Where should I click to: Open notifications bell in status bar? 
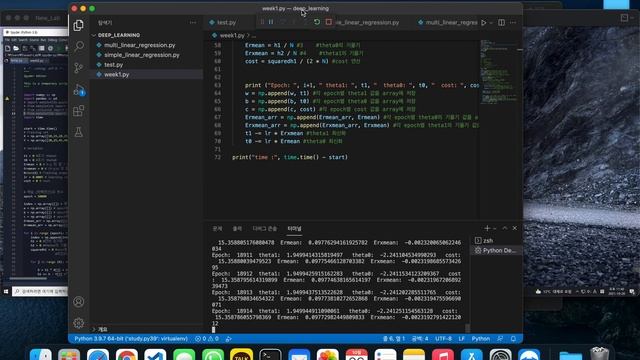pos(513,339)
